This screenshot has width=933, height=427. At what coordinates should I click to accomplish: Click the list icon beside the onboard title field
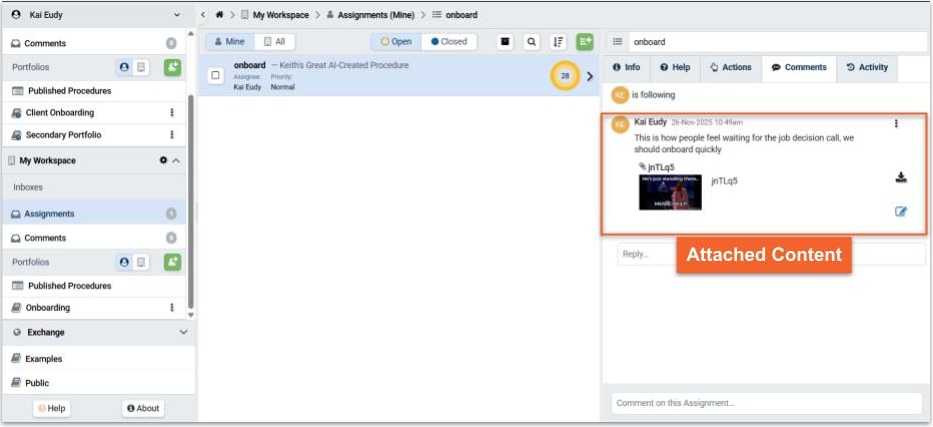pyautogui.click(x=618, y=42)
